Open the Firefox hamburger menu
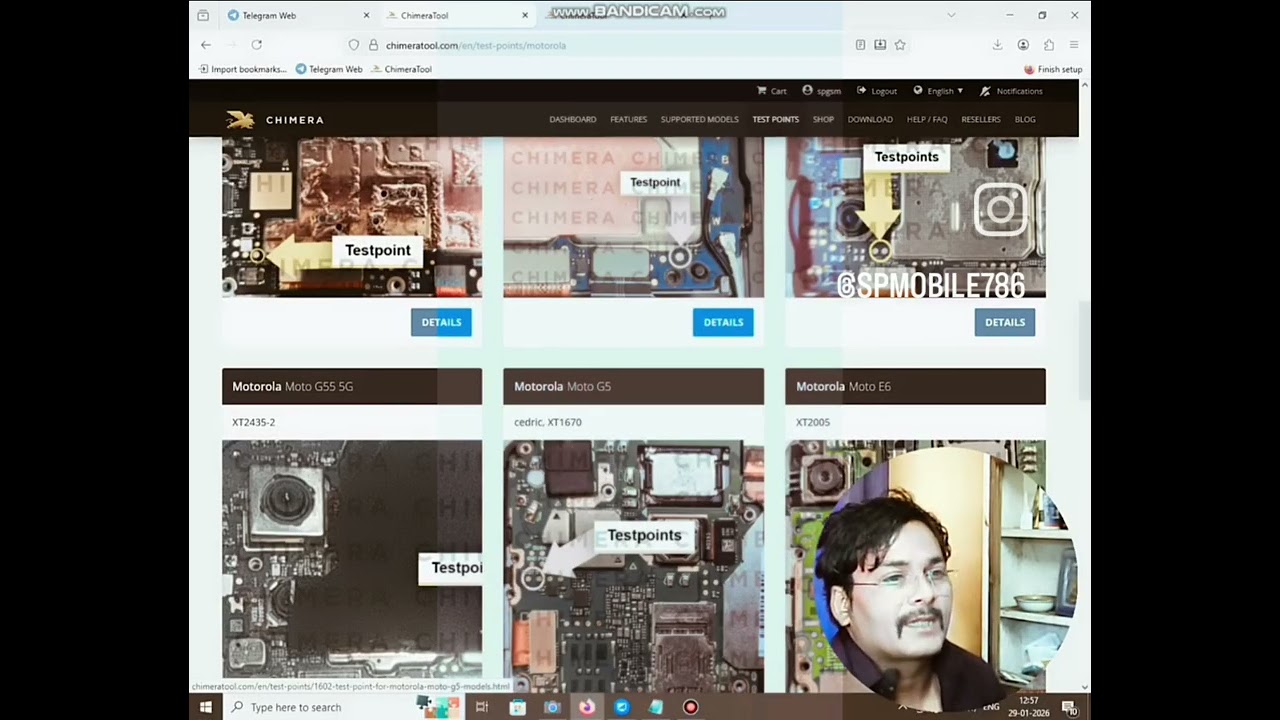Screen dimensions: 1280x720 pos(1074,45)
